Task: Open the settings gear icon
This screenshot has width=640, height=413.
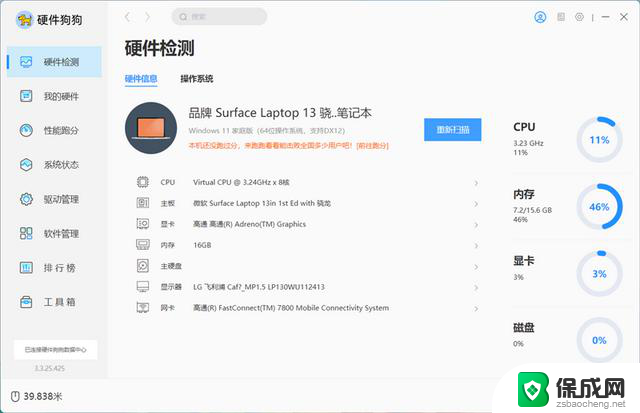Action: 579,17
